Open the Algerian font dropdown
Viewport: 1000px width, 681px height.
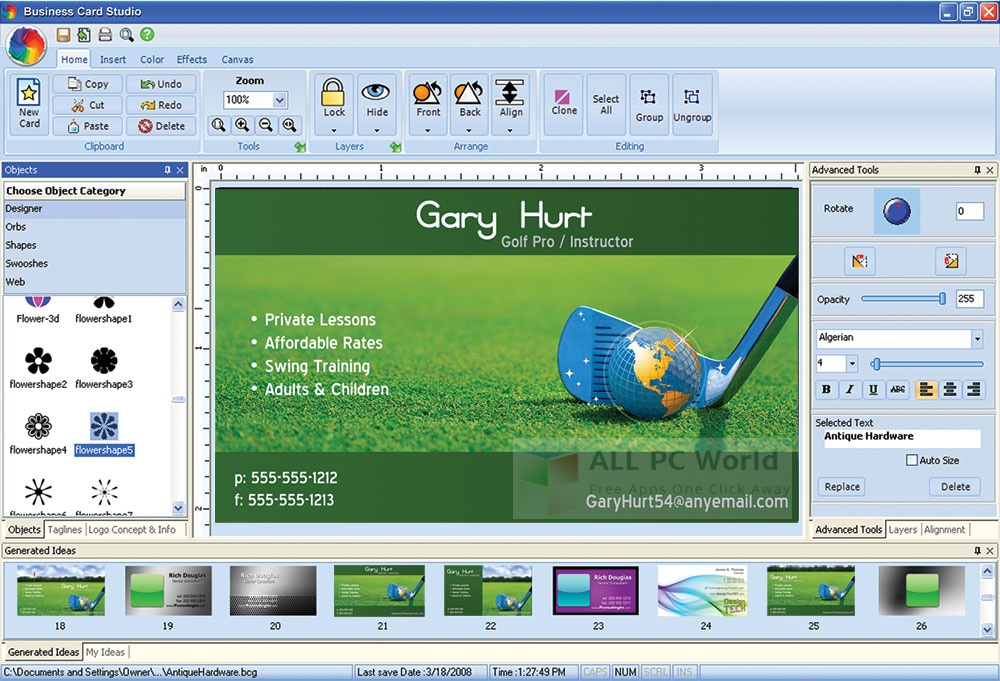(x=976, y=339)
